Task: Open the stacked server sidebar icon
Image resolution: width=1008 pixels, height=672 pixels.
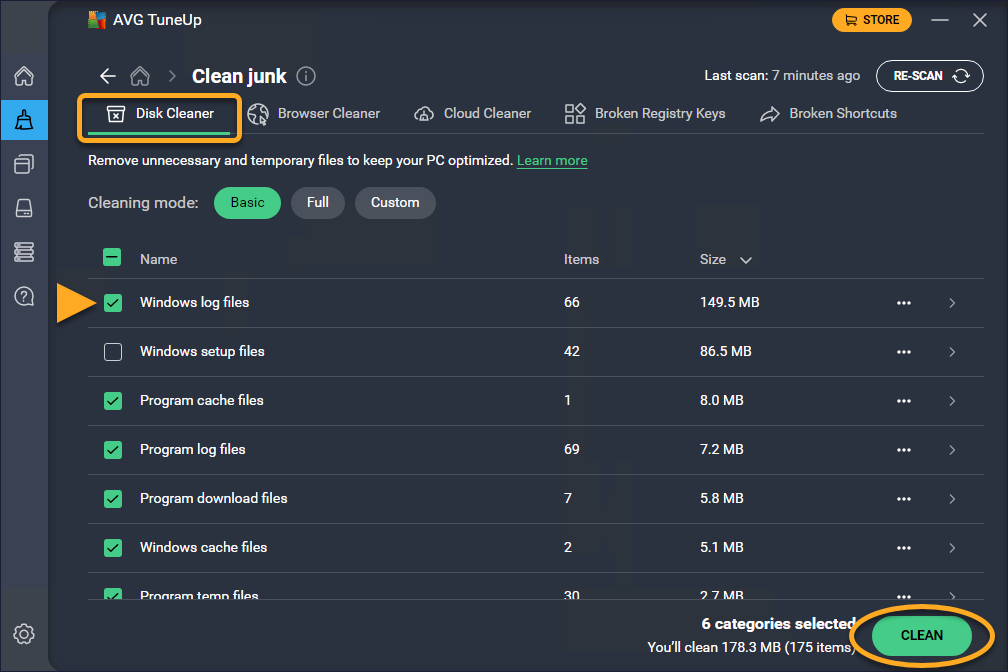Action: pyautogui.click(x=24, y=252)
